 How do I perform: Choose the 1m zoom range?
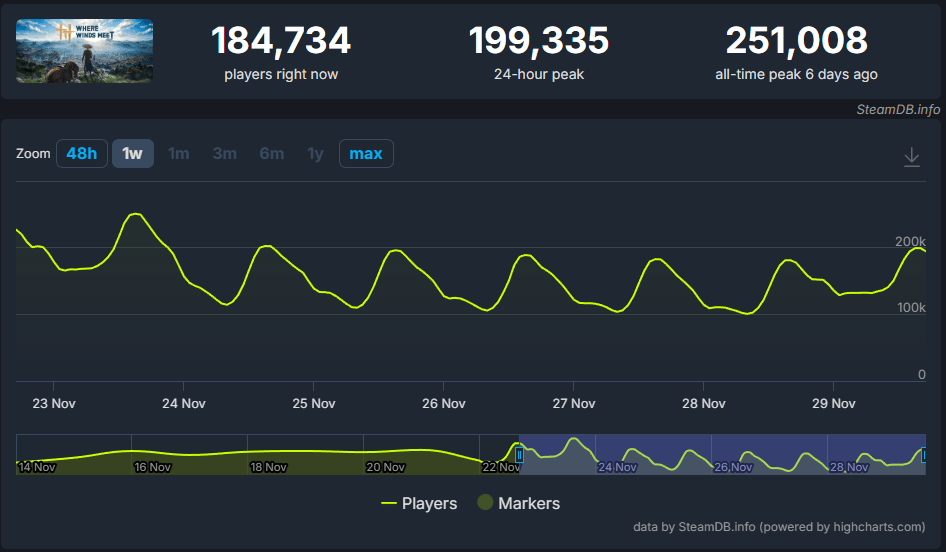(x=179, y=154)
